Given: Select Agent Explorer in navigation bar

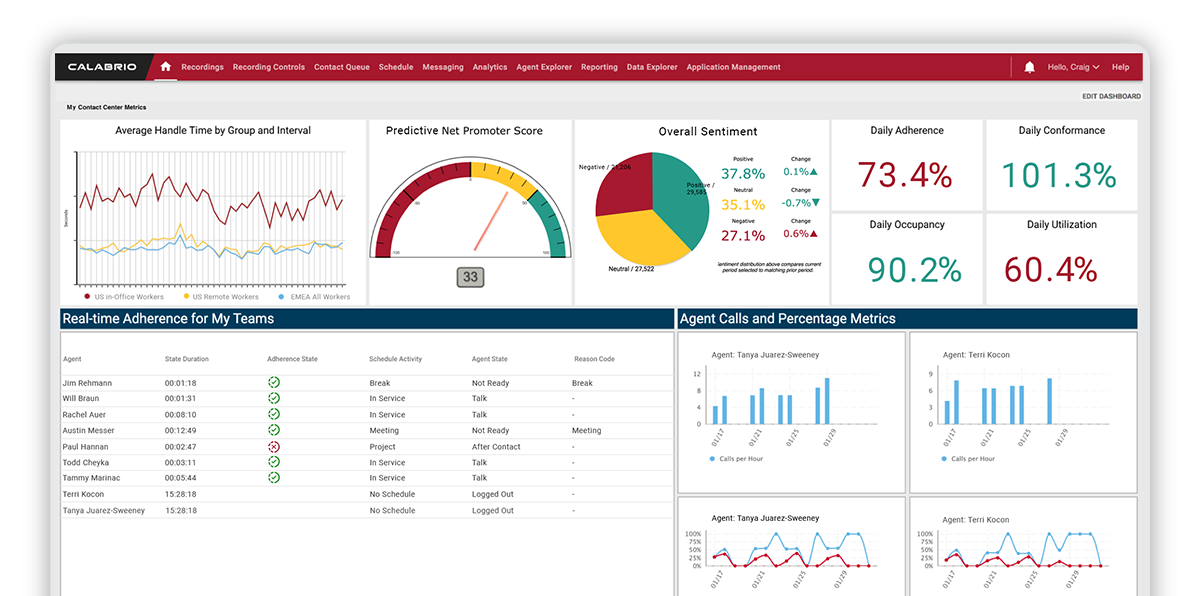Looking at the screenshot, I should click(x=544, y=67).
